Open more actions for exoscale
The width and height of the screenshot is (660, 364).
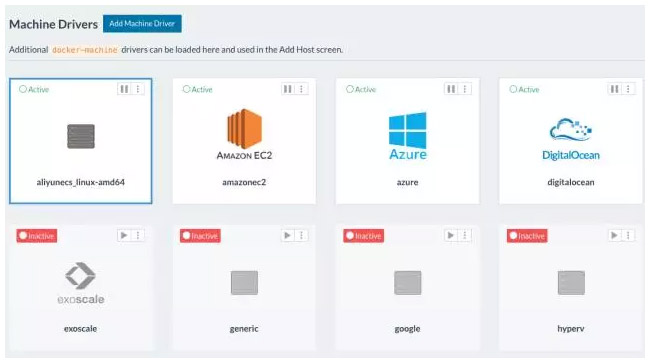pyautogui.click(x=138, y=235)
